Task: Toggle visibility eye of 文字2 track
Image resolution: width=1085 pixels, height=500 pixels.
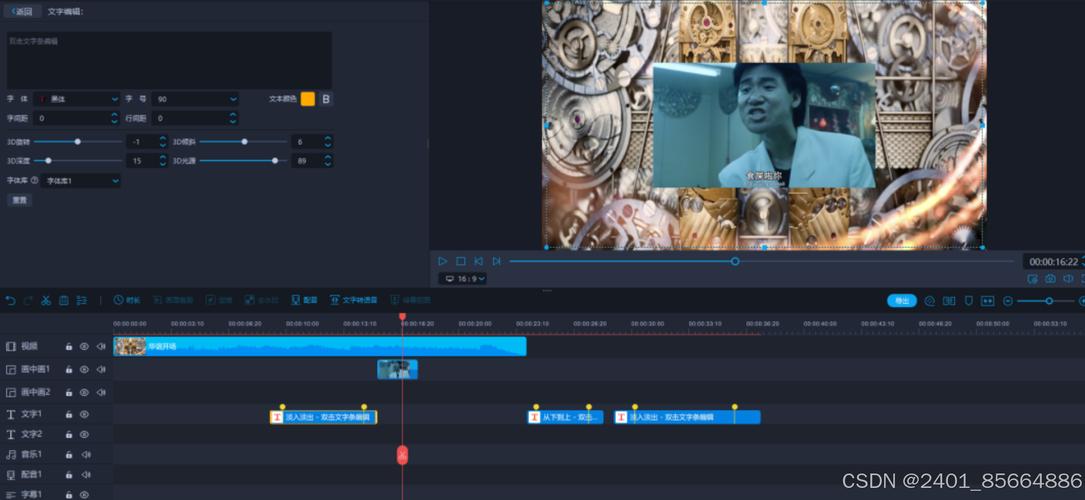Action: pyautogui.click(x=84, y=434)
